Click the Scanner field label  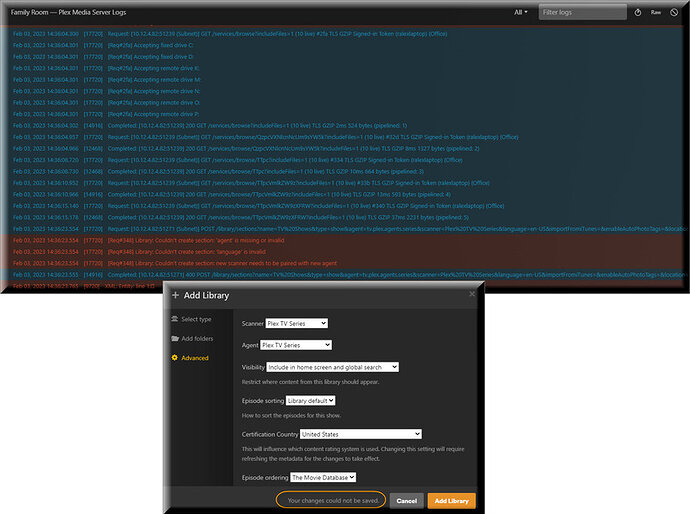coord(253,323)
